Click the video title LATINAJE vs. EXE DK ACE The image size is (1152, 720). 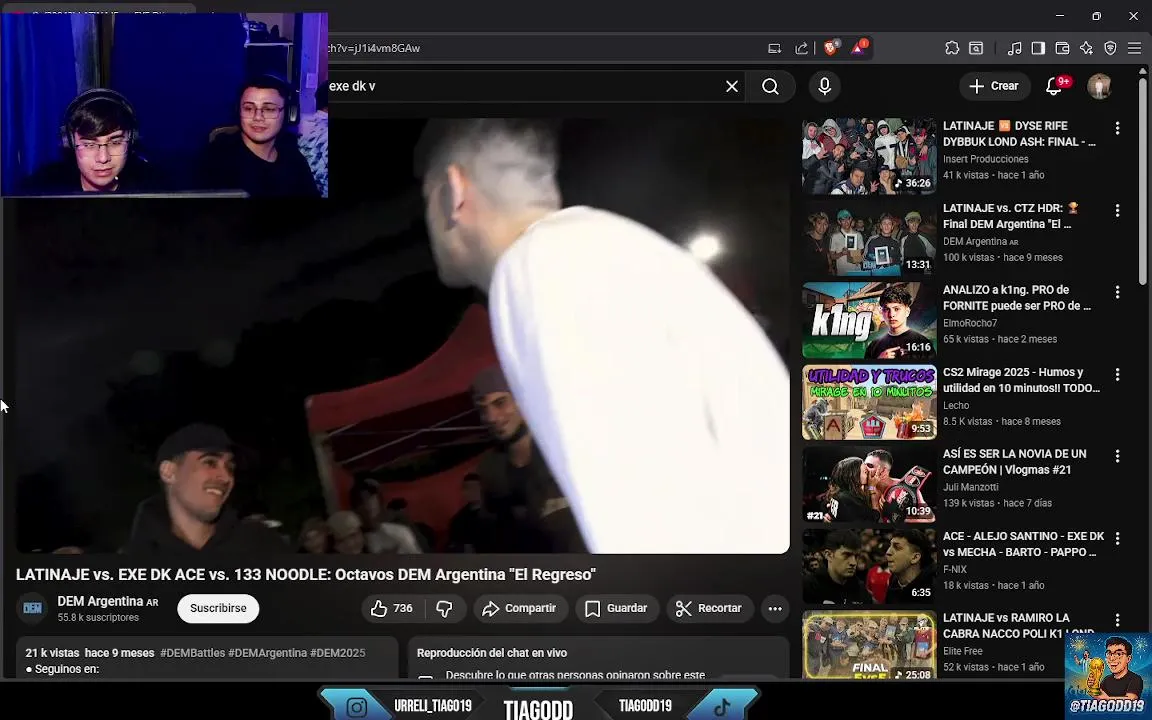306,575
